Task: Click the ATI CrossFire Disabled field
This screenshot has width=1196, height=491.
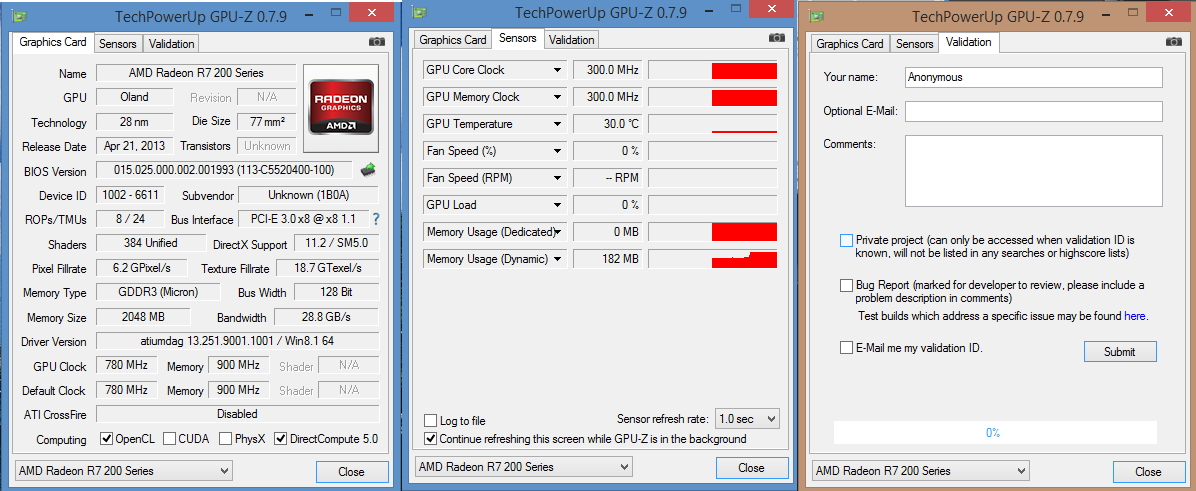Action: (237, 414)
